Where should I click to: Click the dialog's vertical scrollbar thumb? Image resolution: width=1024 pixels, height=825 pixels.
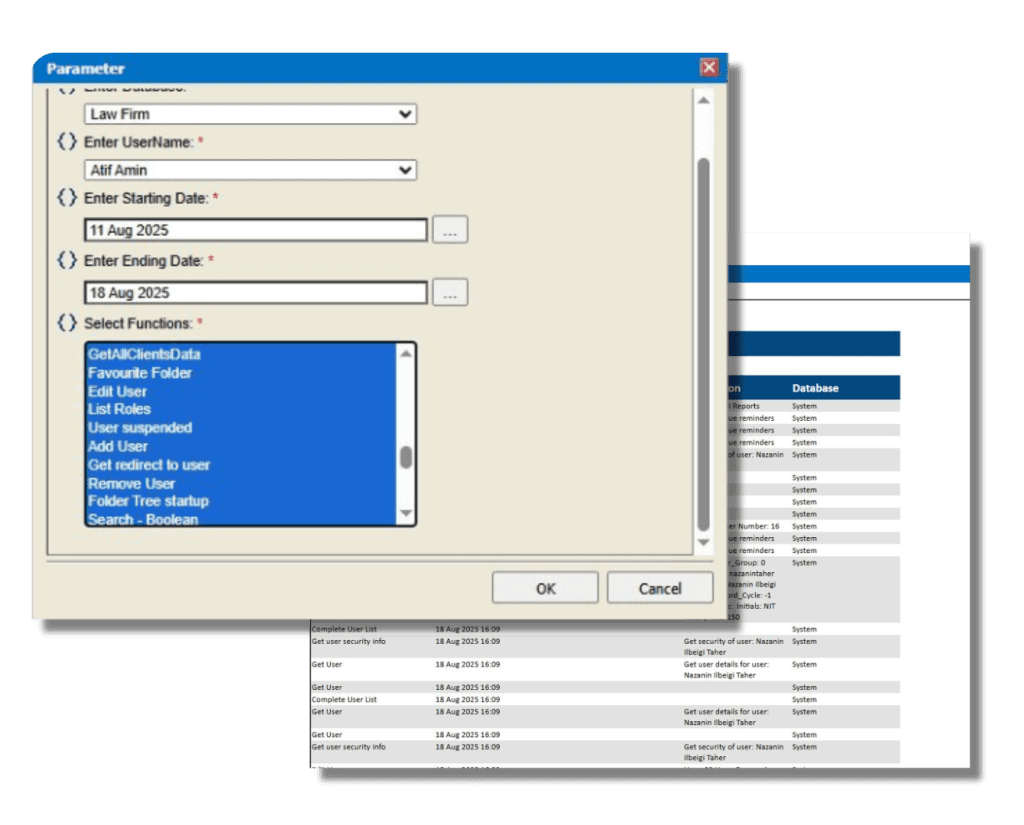[x=703, y=340]
